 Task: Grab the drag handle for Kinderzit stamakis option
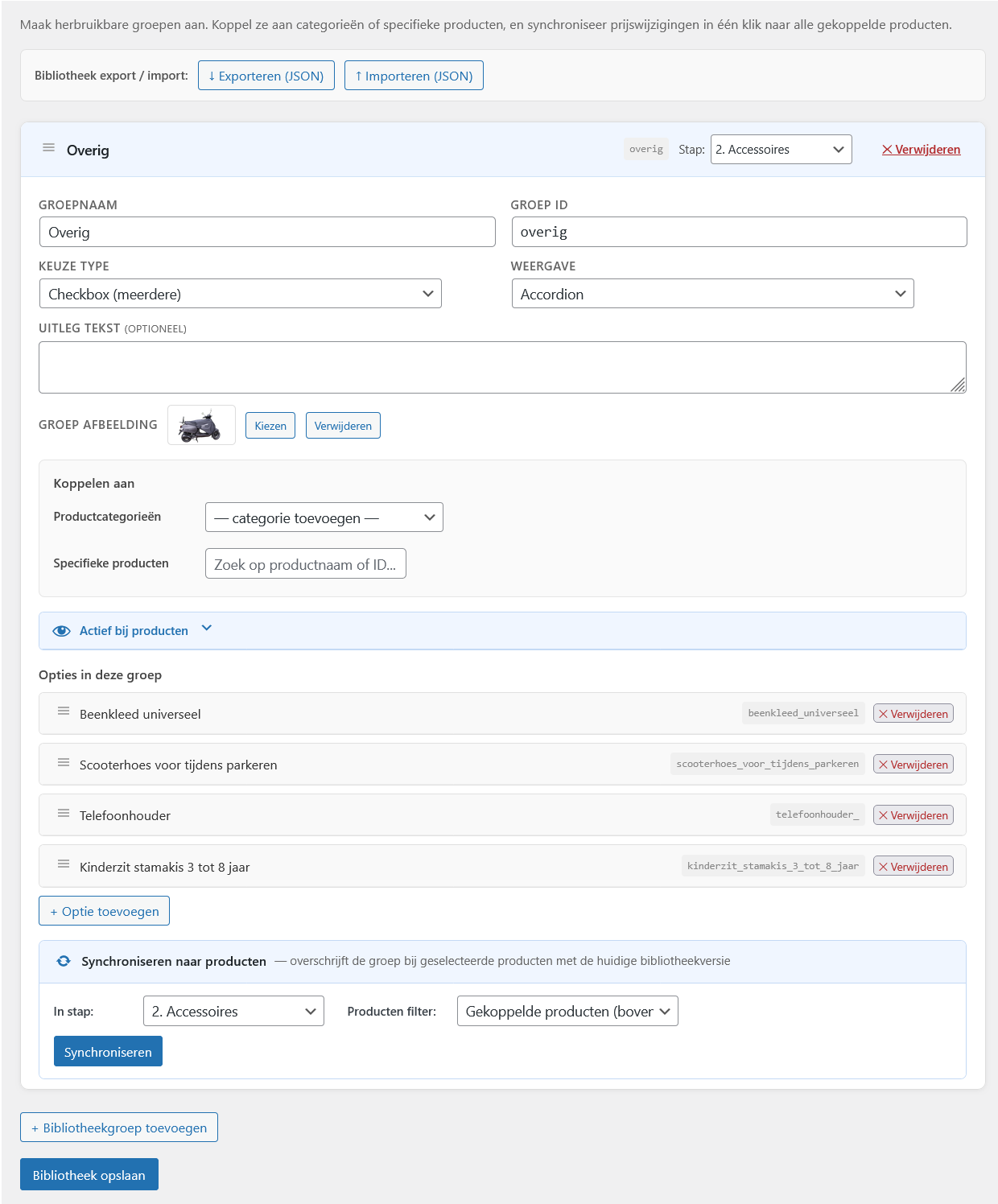(x=64, y=865)
